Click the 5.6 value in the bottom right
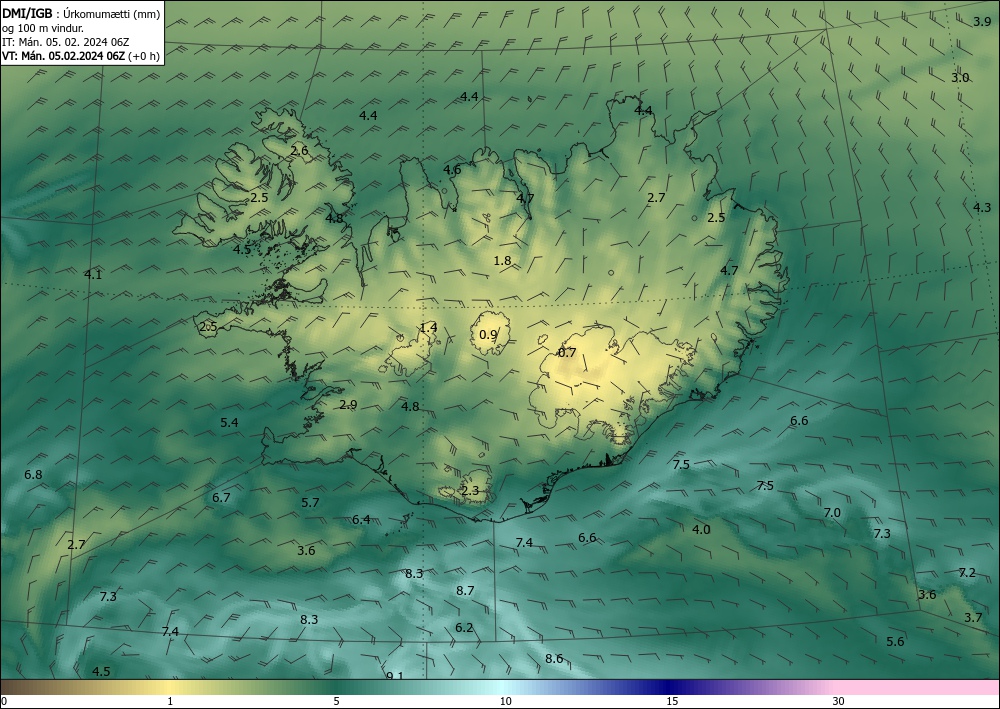 click(x=895, y=641)
